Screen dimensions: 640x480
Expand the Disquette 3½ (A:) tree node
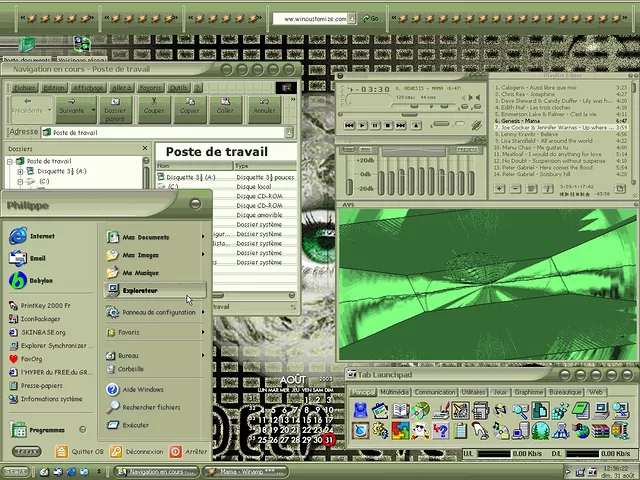[x=20, y=172]
